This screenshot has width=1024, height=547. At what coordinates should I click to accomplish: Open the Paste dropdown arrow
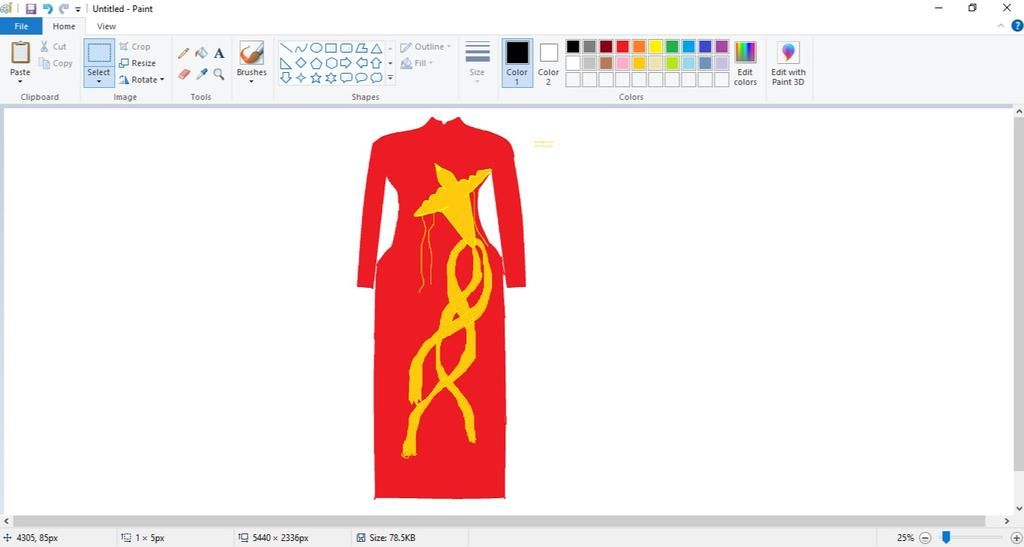click(x=20, y=82)
